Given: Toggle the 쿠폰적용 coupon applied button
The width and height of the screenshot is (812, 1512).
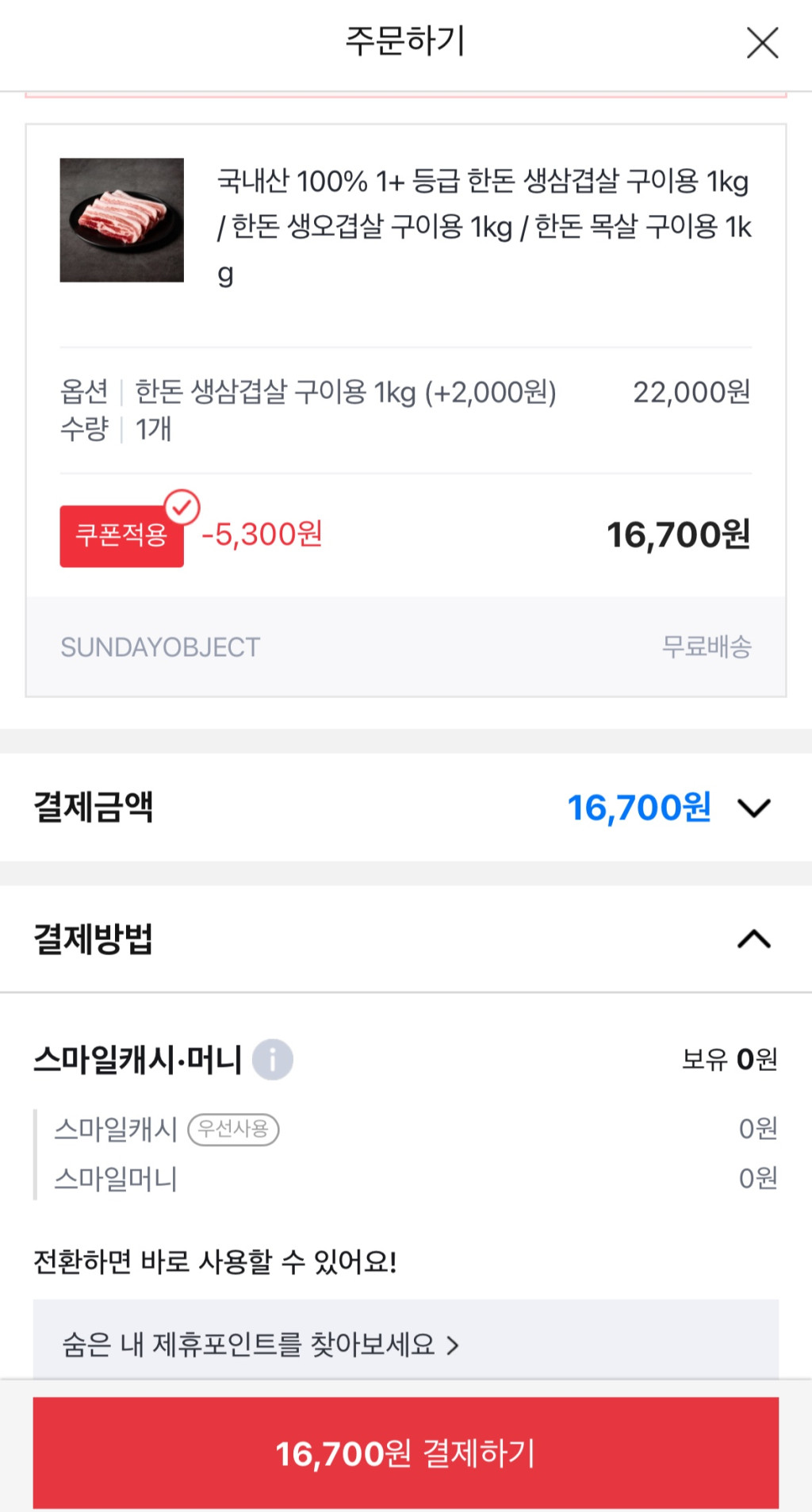Looking at the screenshot, I should click(x=121, y=536).
